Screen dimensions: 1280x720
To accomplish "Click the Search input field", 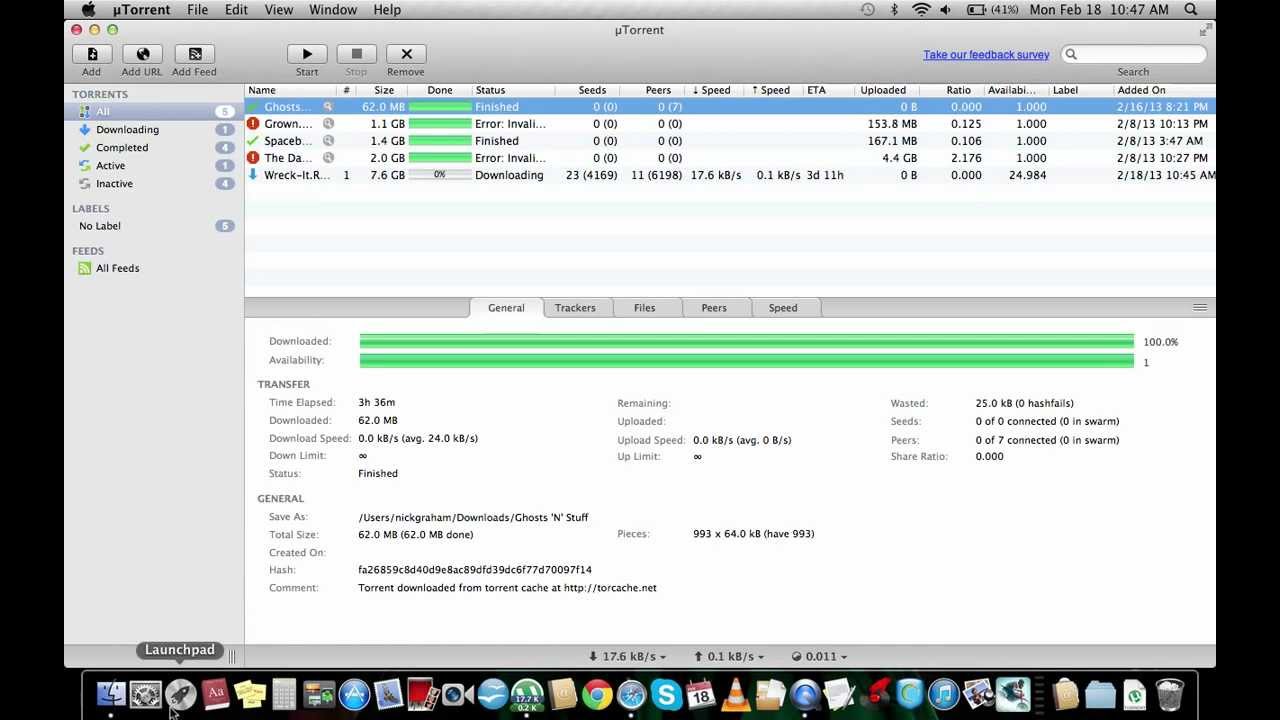I will [x=1138, y=54].
